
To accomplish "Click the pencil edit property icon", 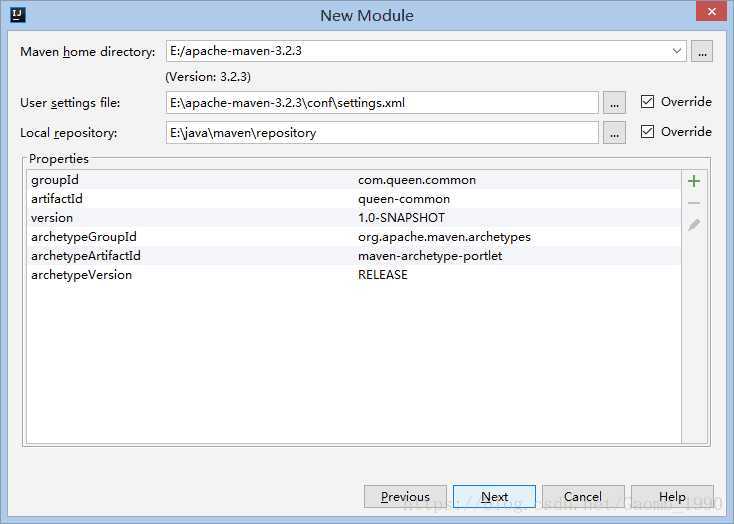I will pyautogui.click(x=694, y=225).
